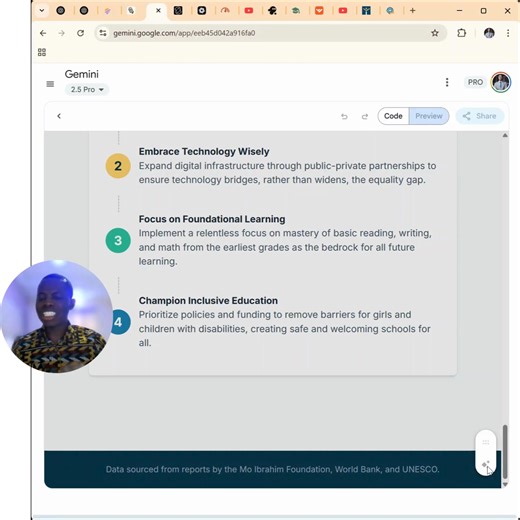Click the green step 3 circle
The width and height of the screenshot is (520, 520).
pos(118,240)
